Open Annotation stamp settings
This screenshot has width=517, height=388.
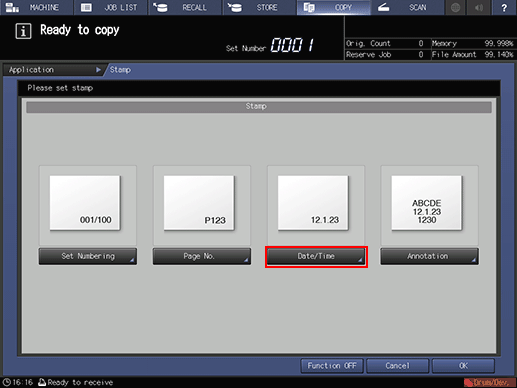(x=430, y=256)
